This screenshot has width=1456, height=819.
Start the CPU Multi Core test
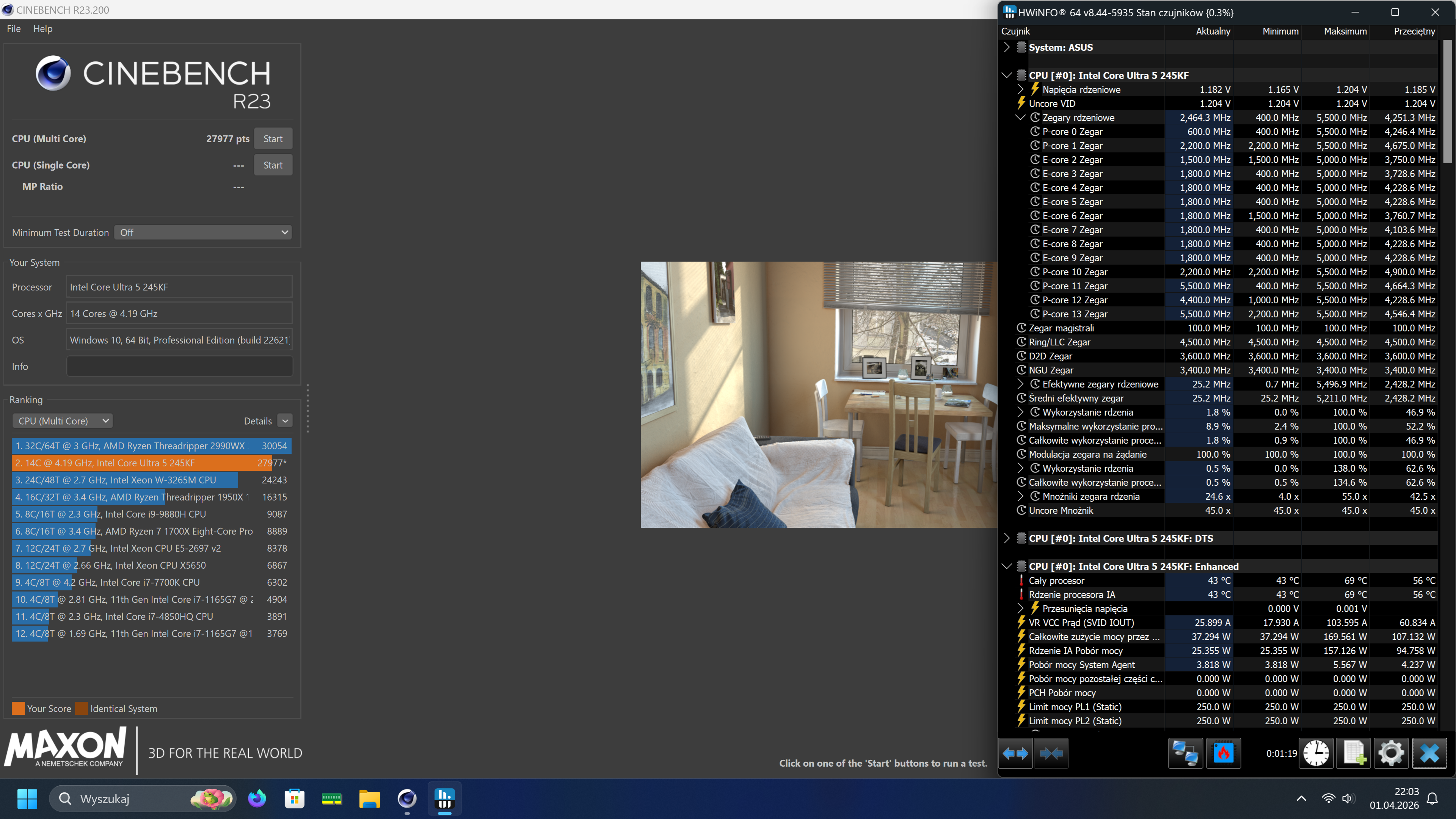coord(273,138)
